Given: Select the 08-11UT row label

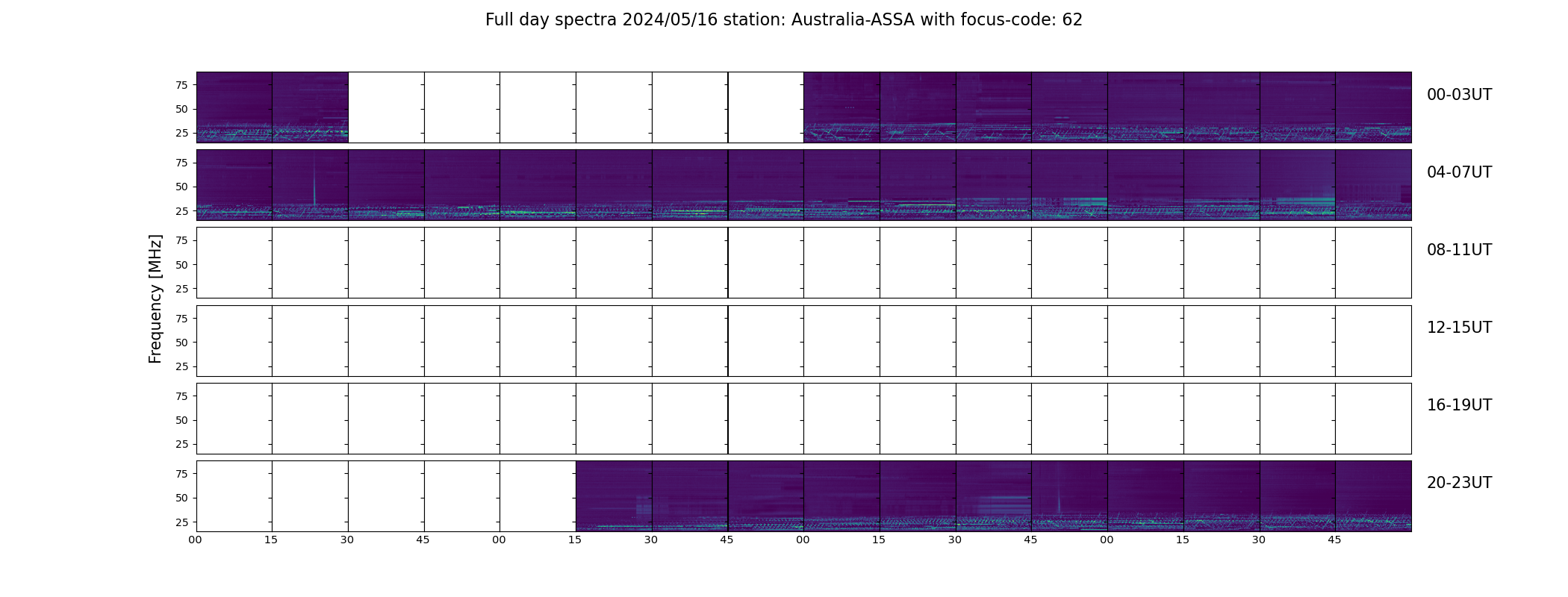Looking at the screenshot, I should [1459, 250].
